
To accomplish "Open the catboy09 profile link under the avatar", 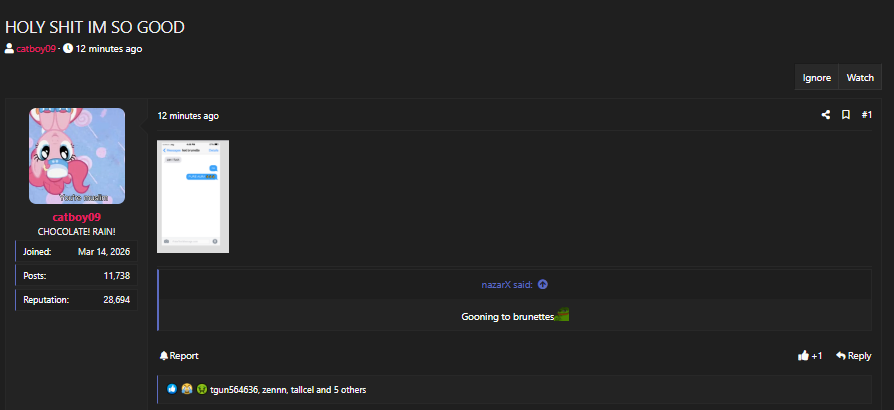I will (x=77, y=217).
